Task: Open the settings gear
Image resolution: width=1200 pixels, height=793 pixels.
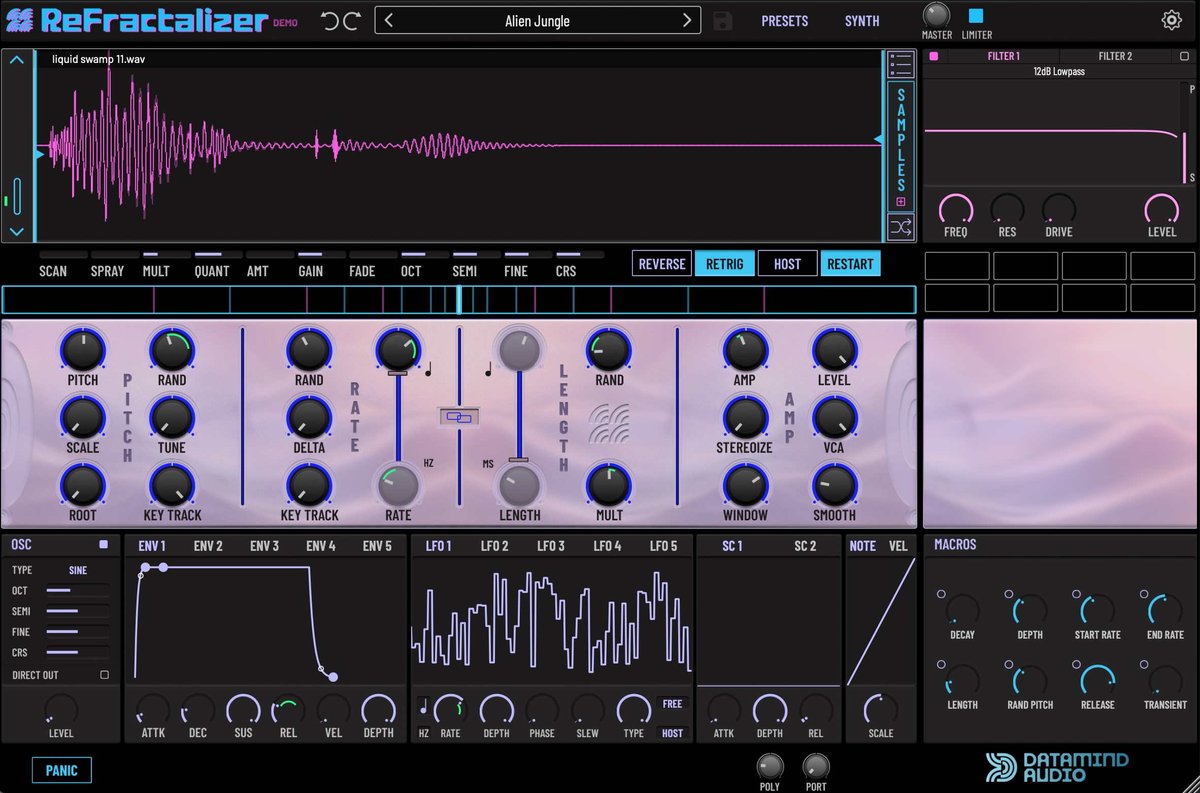Action: coord(1171,20)
